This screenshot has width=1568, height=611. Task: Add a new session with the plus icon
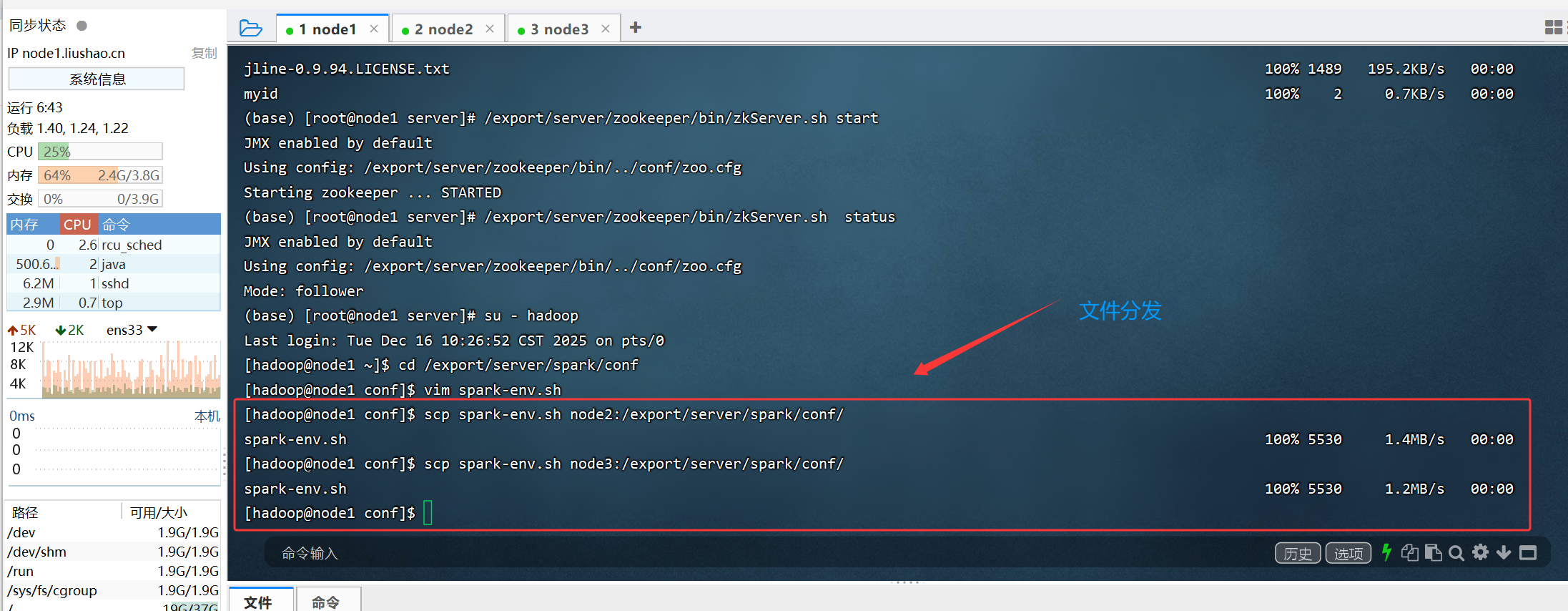(636, 27)
